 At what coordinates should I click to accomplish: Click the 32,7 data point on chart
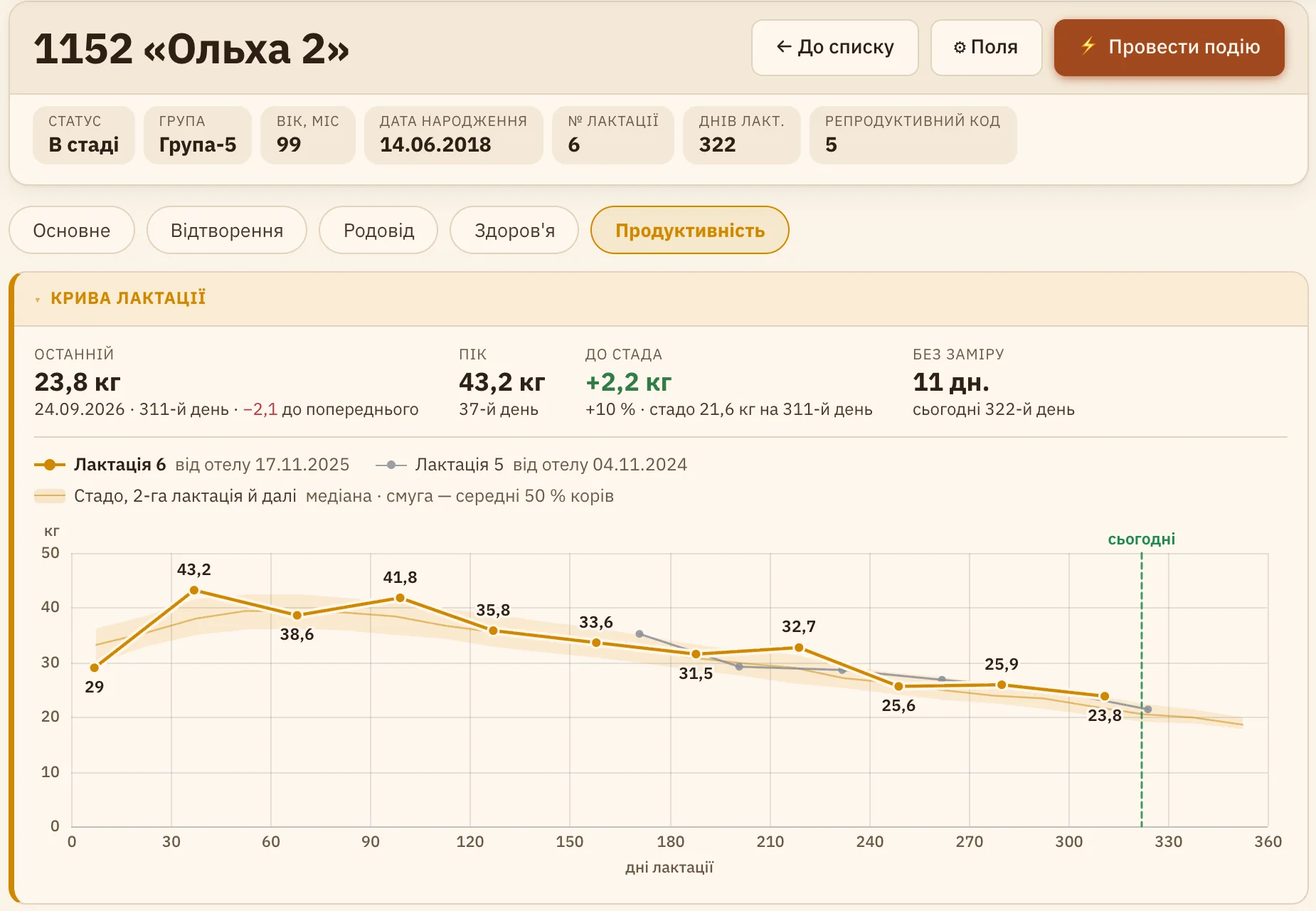[x=799, y=648]
